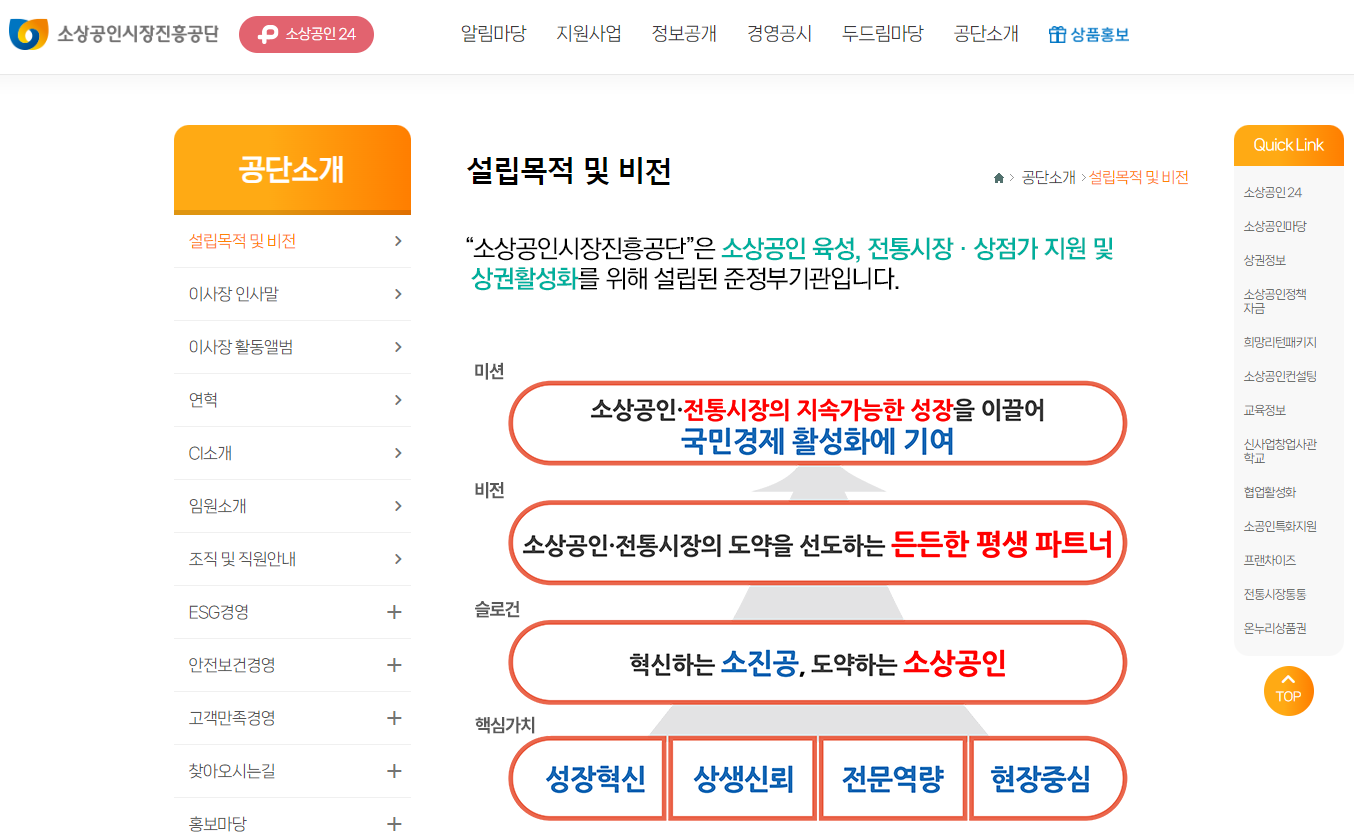Click the CI소개 sidebar arrow

point(399,453)
